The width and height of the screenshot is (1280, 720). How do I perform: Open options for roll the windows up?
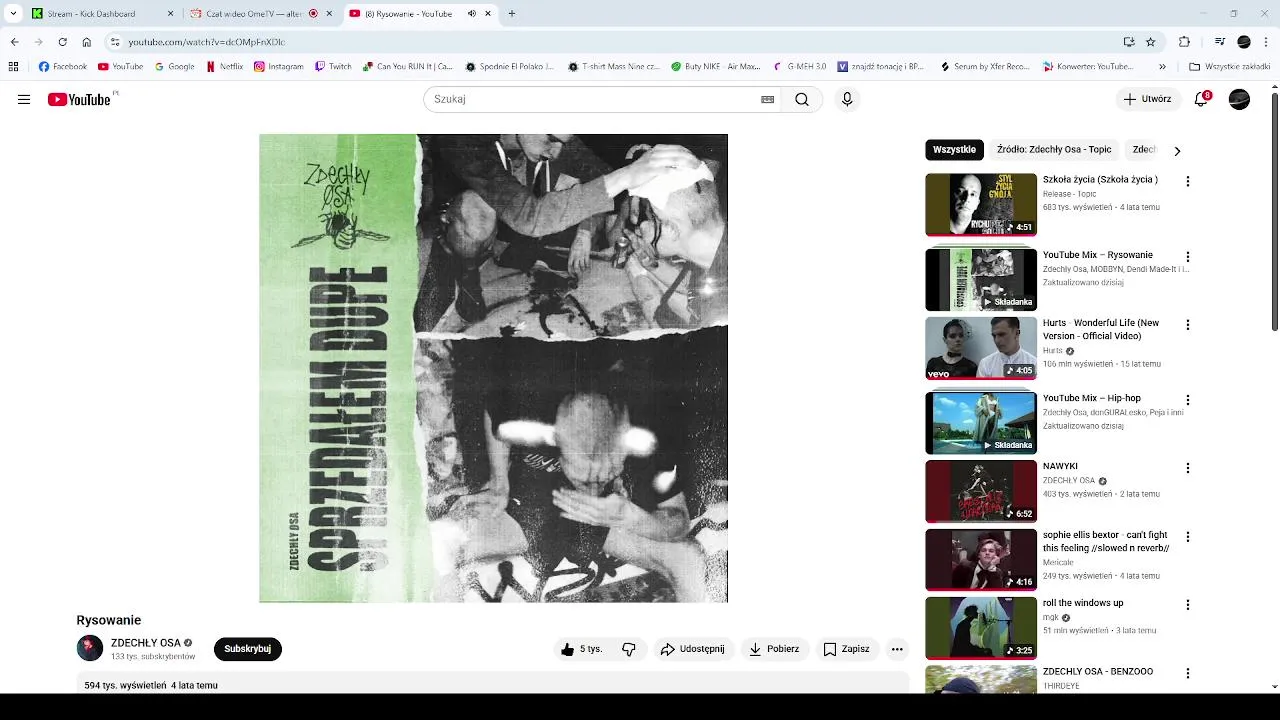click(x=1188, y=605)
